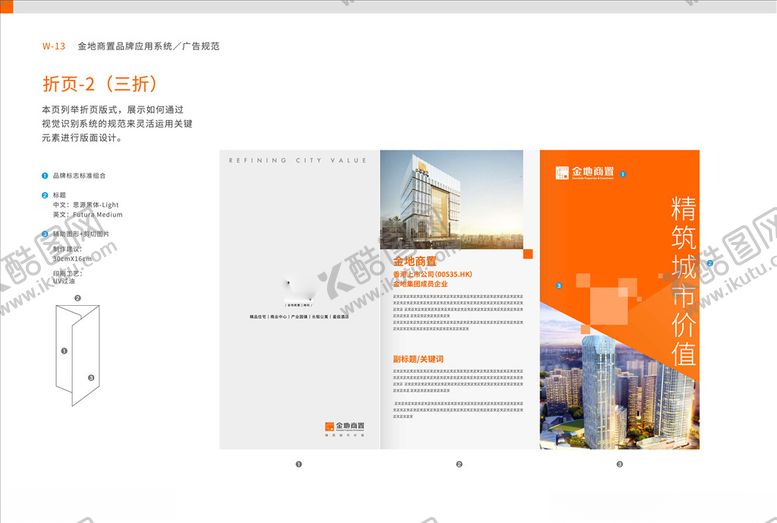Click the header text 金地商置品牌应用系统／广告规范
Viewport: 777px width, 523px height.
(x=148, y=46)
